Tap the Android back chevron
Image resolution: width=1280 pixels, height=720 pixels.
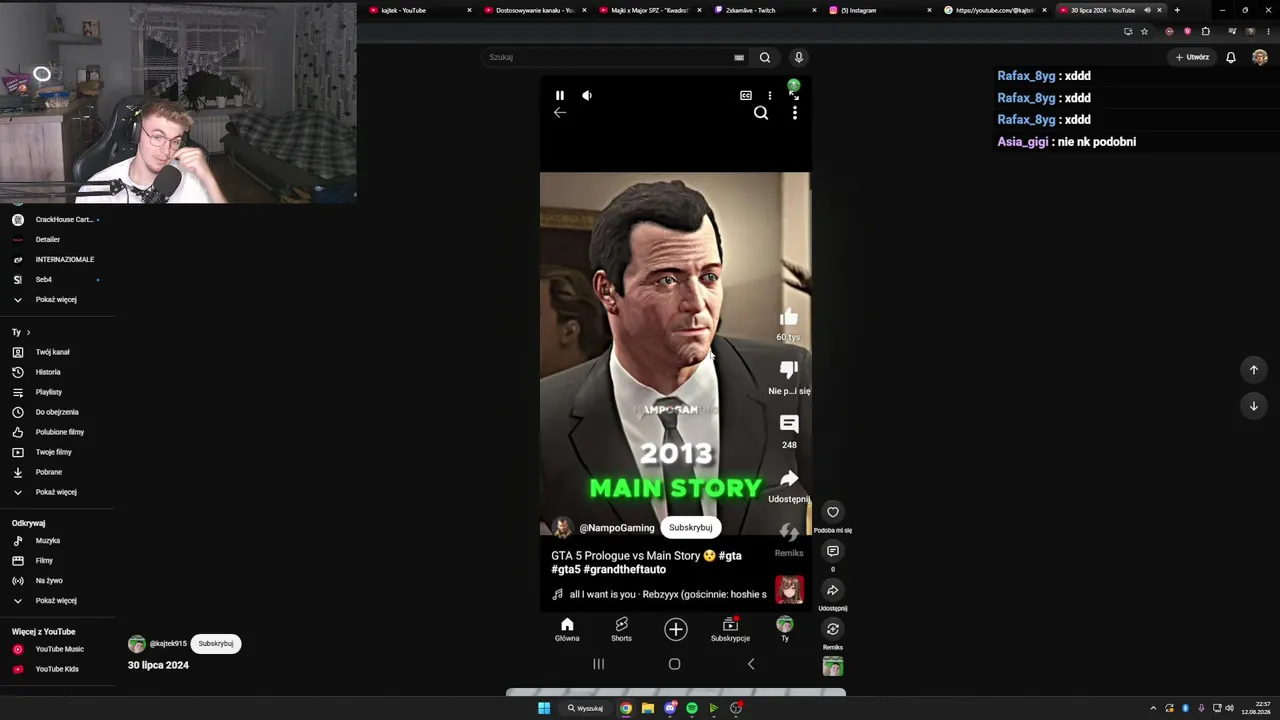751,664
